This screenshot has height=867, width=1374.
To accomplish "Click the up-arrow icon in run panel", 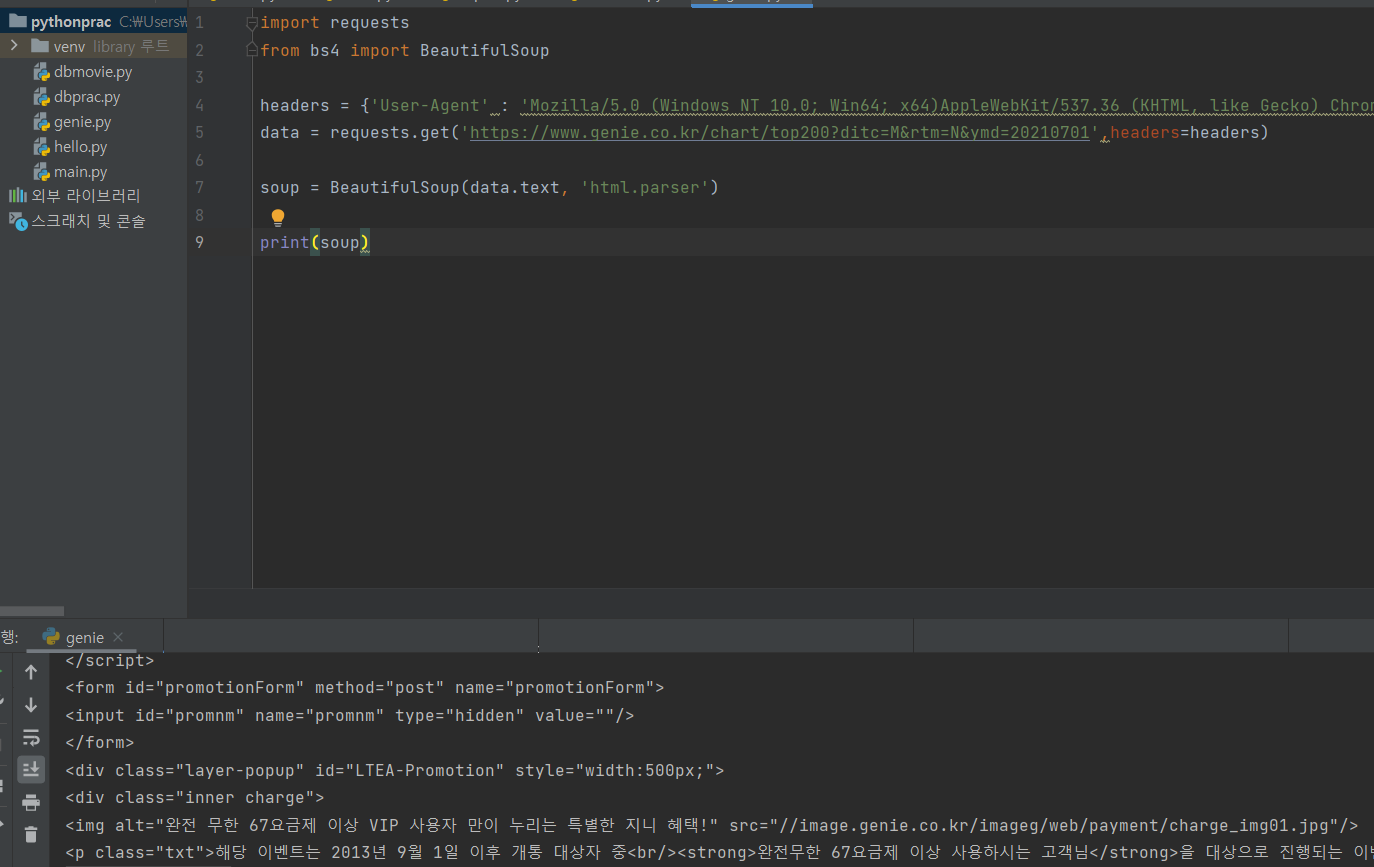I will [x=31, y=673].
